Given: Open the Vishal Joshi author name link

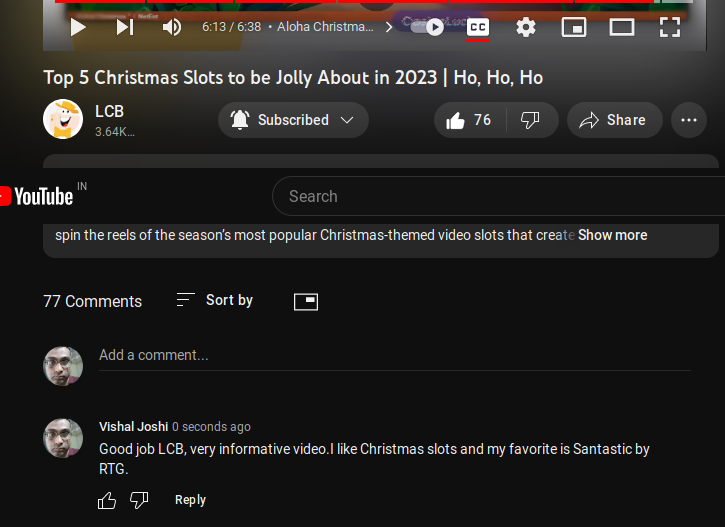Looking at the screenshot, I should [x=133, y=426].
